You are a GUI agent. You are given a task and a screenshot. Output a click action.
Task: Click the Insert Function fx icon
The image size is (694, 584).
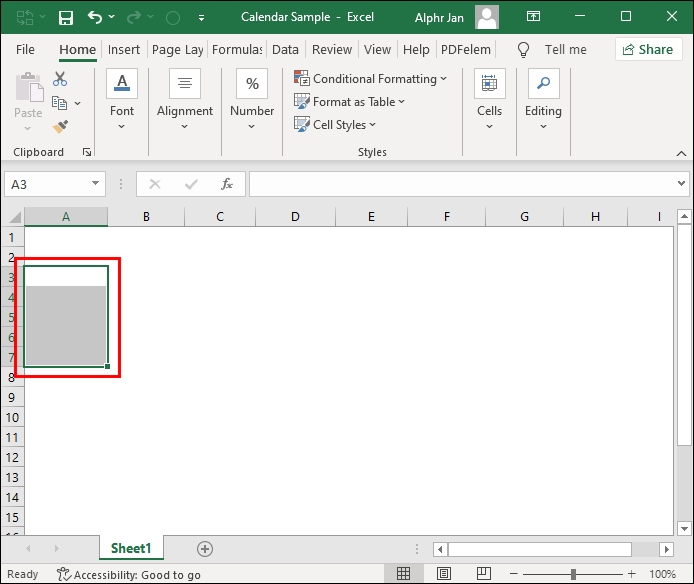pyautogui.click(x=227, y=184)
